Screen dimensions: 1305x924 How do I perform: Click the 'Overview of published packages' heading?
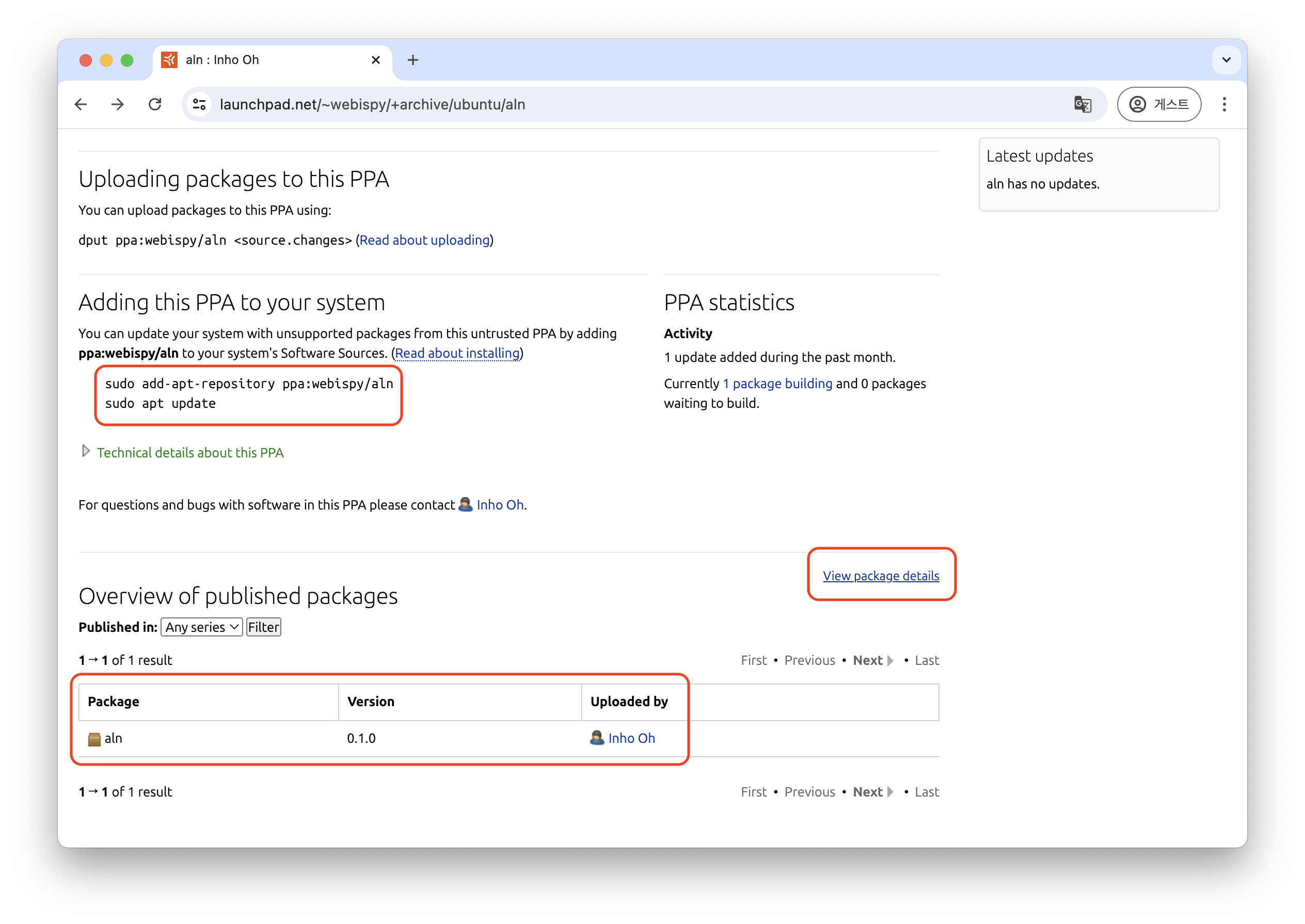pos(238,596)
